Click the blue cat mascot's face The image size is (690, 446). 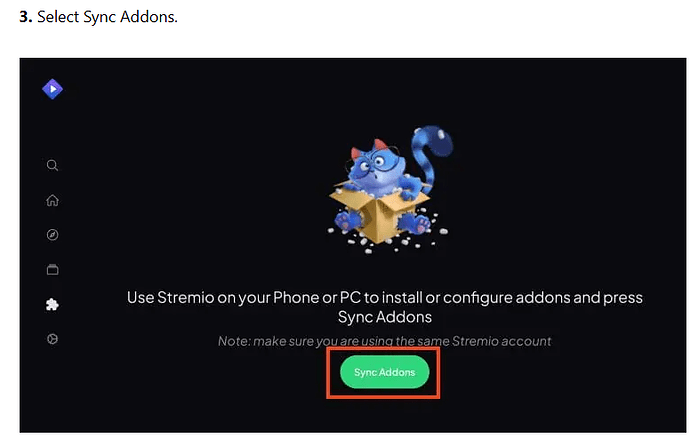[x=375, y=165]
